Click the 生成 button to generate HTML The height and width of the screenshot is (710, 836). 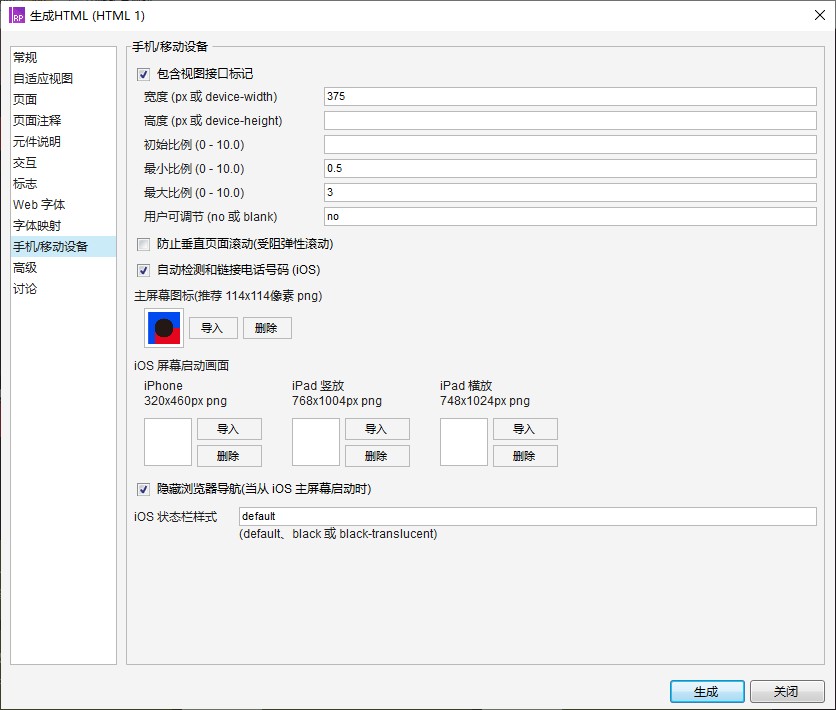[707, 691]
